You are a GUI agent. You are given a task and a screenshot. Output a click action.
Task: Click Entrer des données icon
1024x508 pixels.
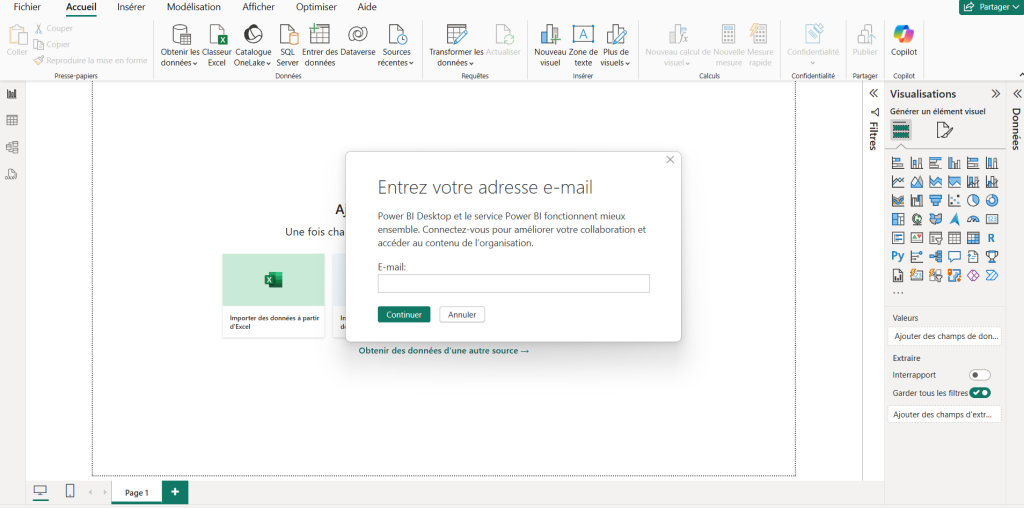[320, 34]
